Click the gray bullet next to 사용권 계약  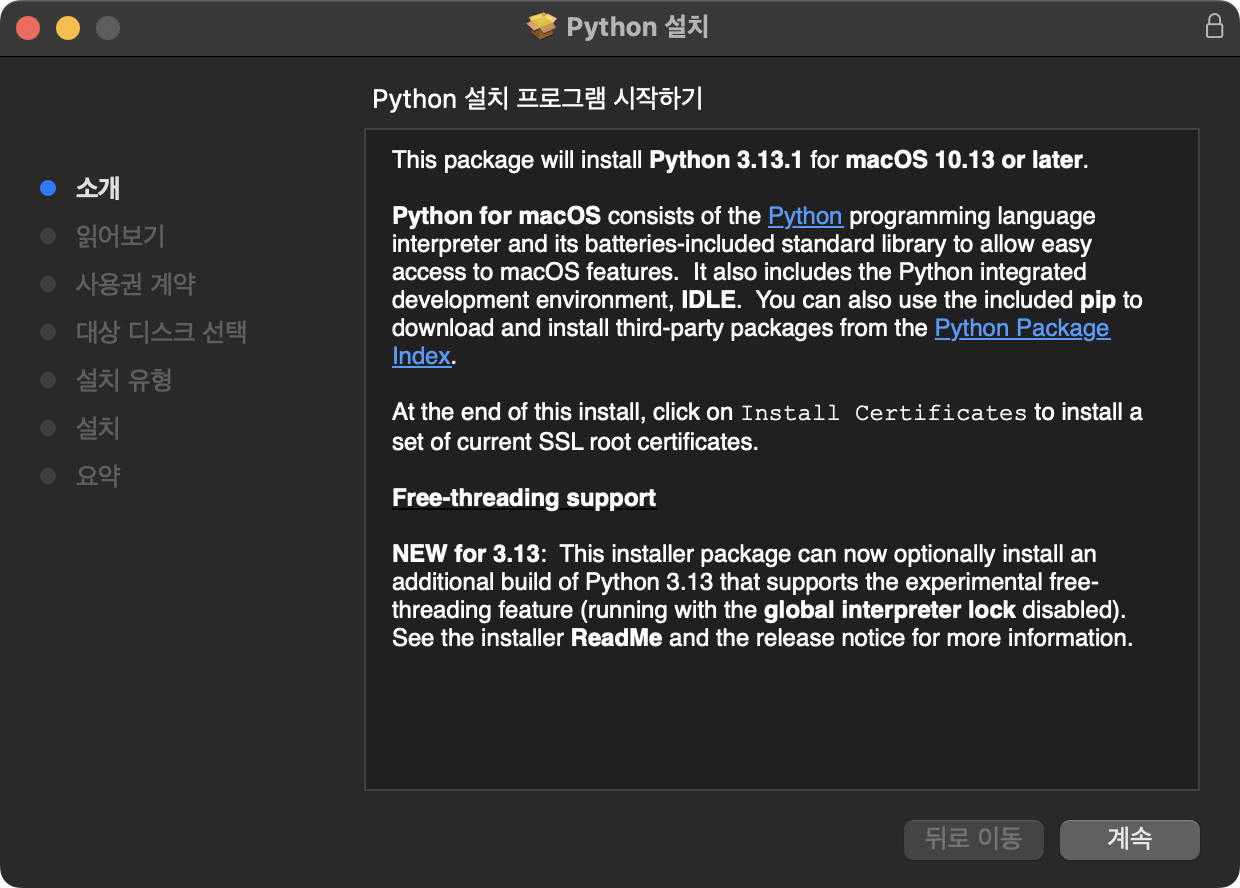(48, 284)
